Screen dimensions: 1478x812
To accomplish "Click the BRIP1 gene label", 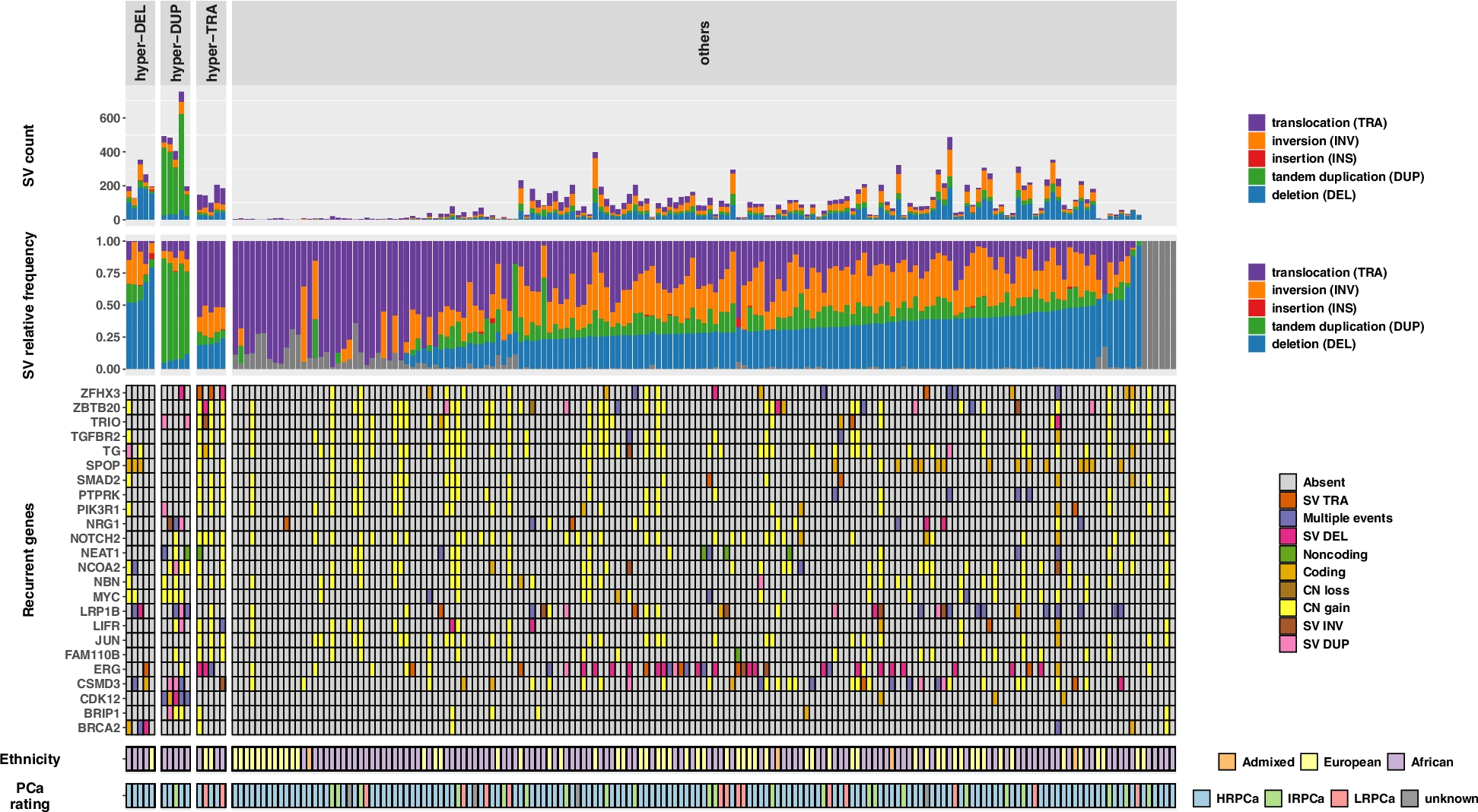I will coord(102,713).
